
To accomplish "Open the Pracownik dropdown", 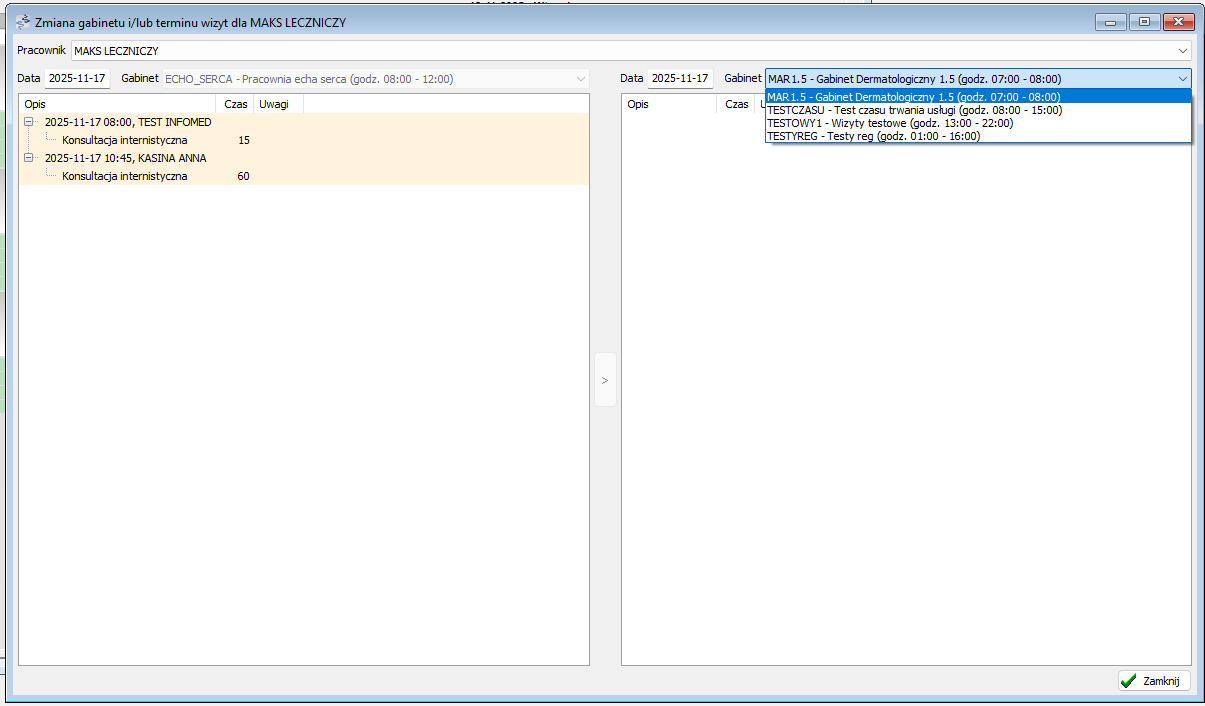I will click(1182, 50).
